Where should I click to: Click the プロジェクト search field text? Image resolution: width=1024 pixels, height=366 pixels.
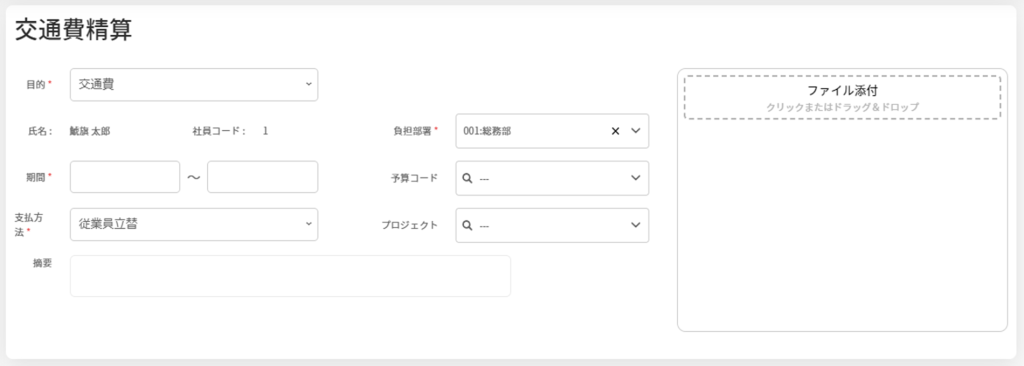485,225
